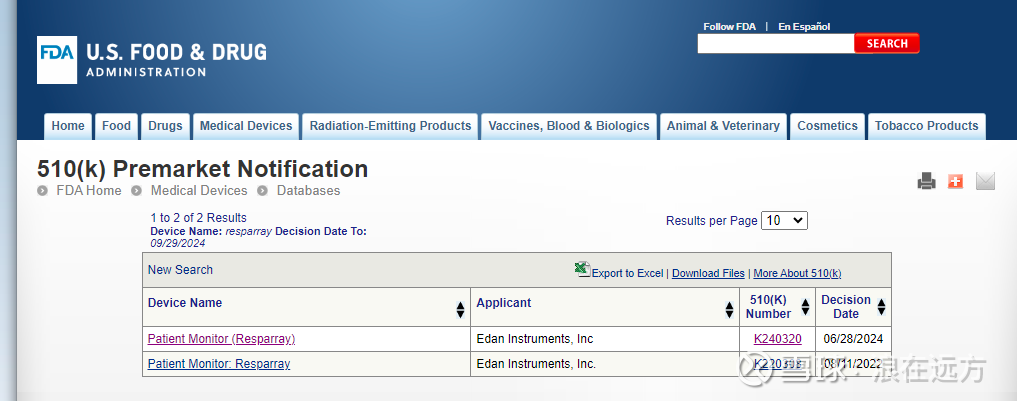Switch site language with En Español

pos(804,27)
